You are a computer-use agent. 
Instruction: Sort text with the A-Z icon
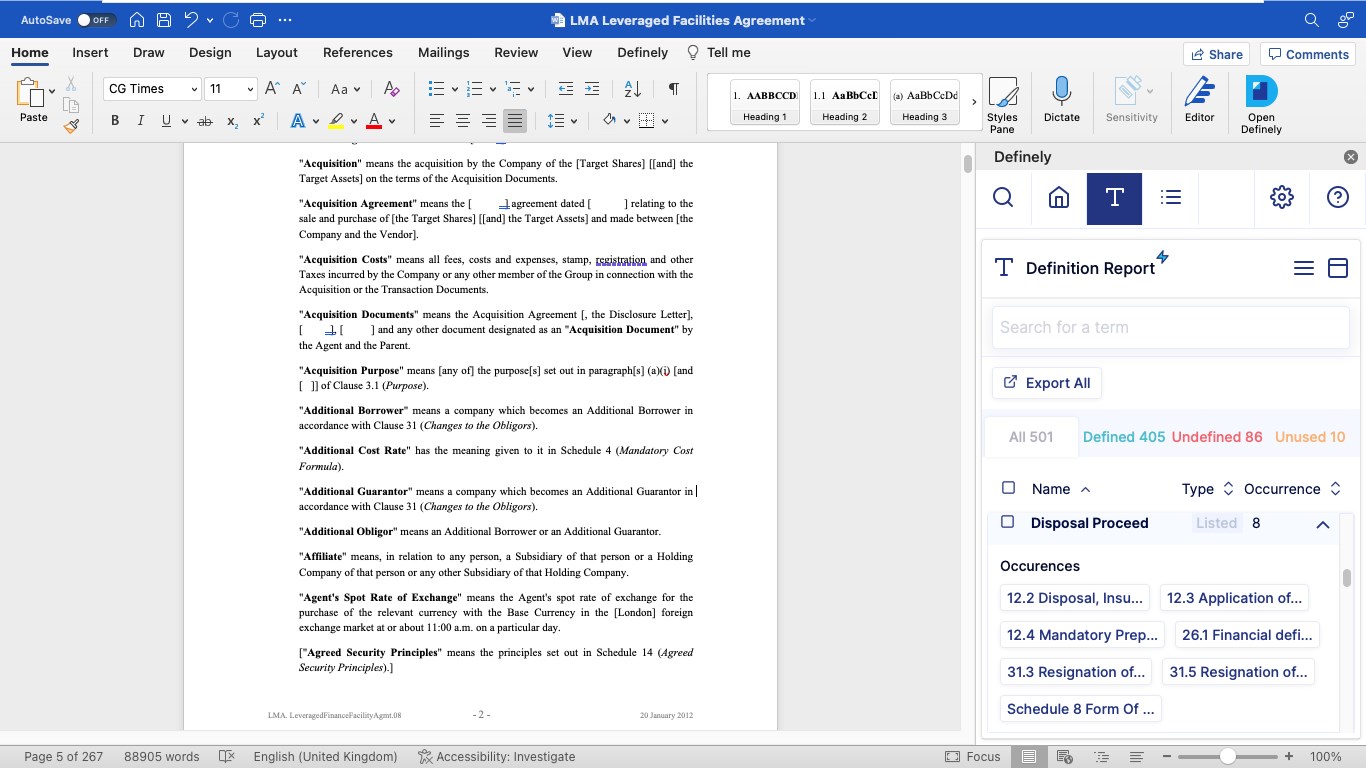point(632,89)
